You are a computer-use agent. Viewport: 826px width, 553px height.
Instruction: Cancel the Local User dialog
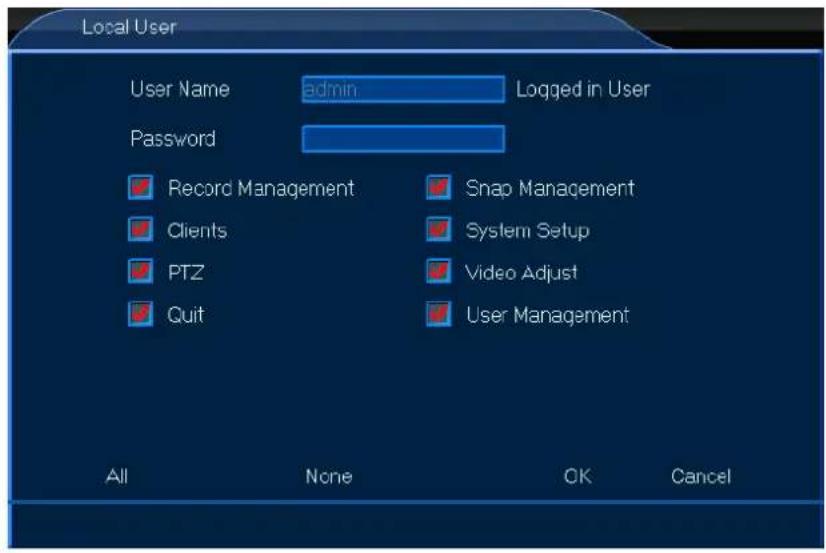(x=700, y=477)
